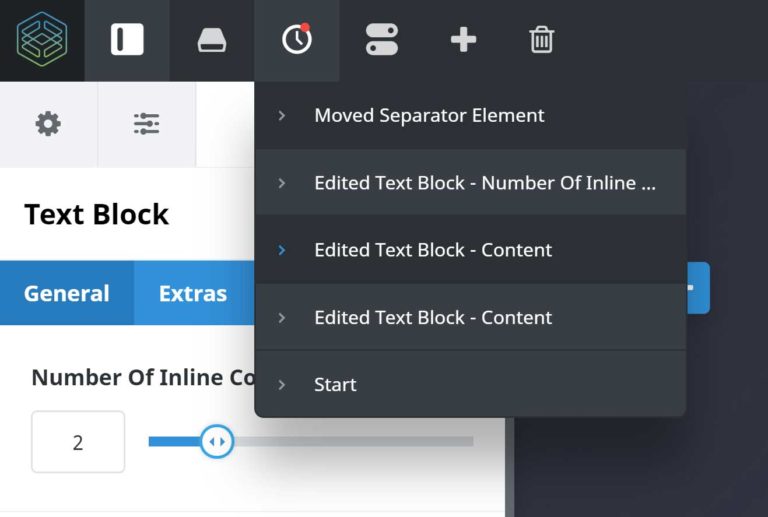Select the Start history state

pyautogui.click(x=335, y=384)
